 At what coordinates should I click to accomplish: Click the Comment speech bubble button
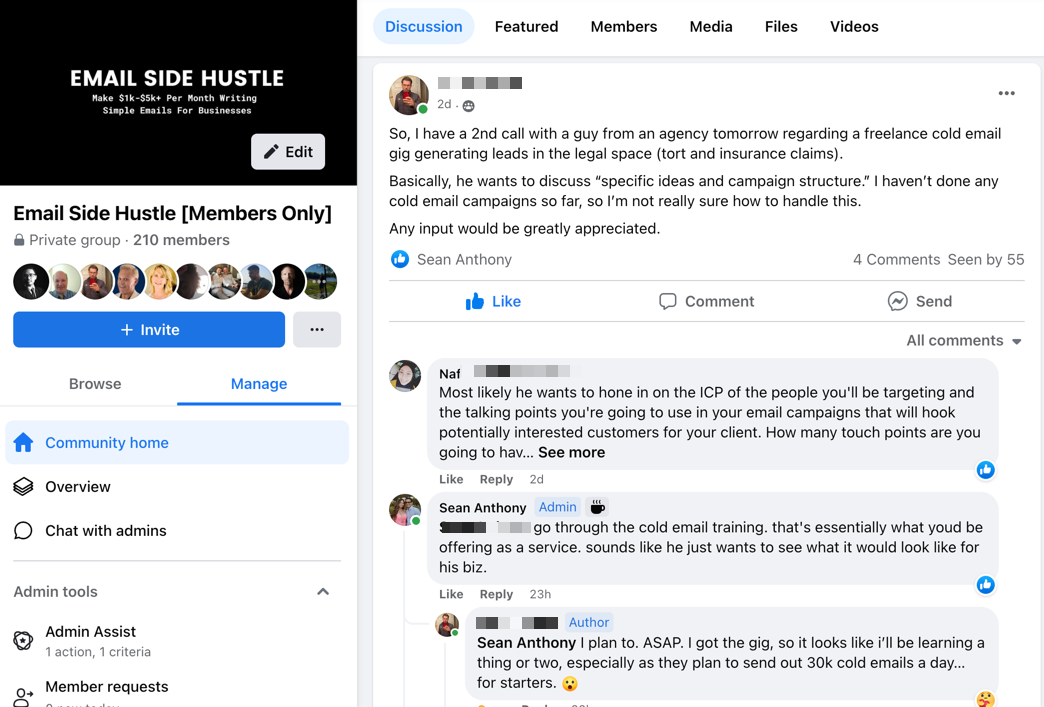706,301
